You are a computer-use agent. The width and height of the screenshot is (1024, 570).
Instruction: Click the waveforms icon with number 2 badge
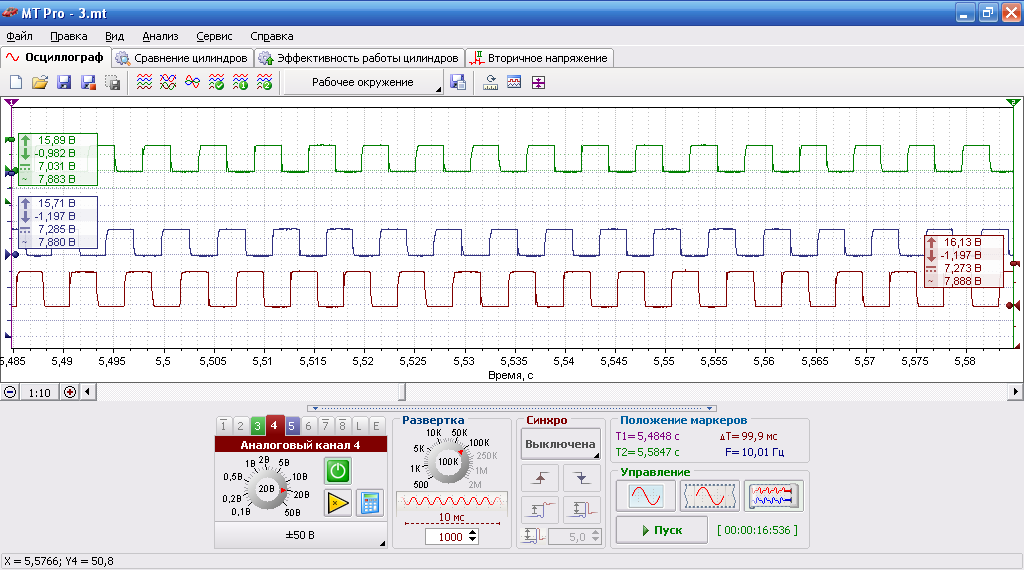pos(264,82)
